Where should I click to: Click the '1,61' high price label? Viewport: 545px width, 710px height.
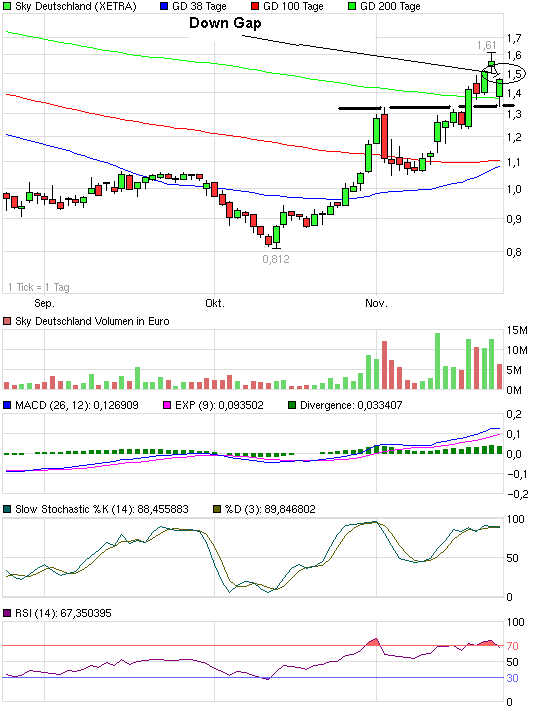pyautogui.click(x=487, y=45)
